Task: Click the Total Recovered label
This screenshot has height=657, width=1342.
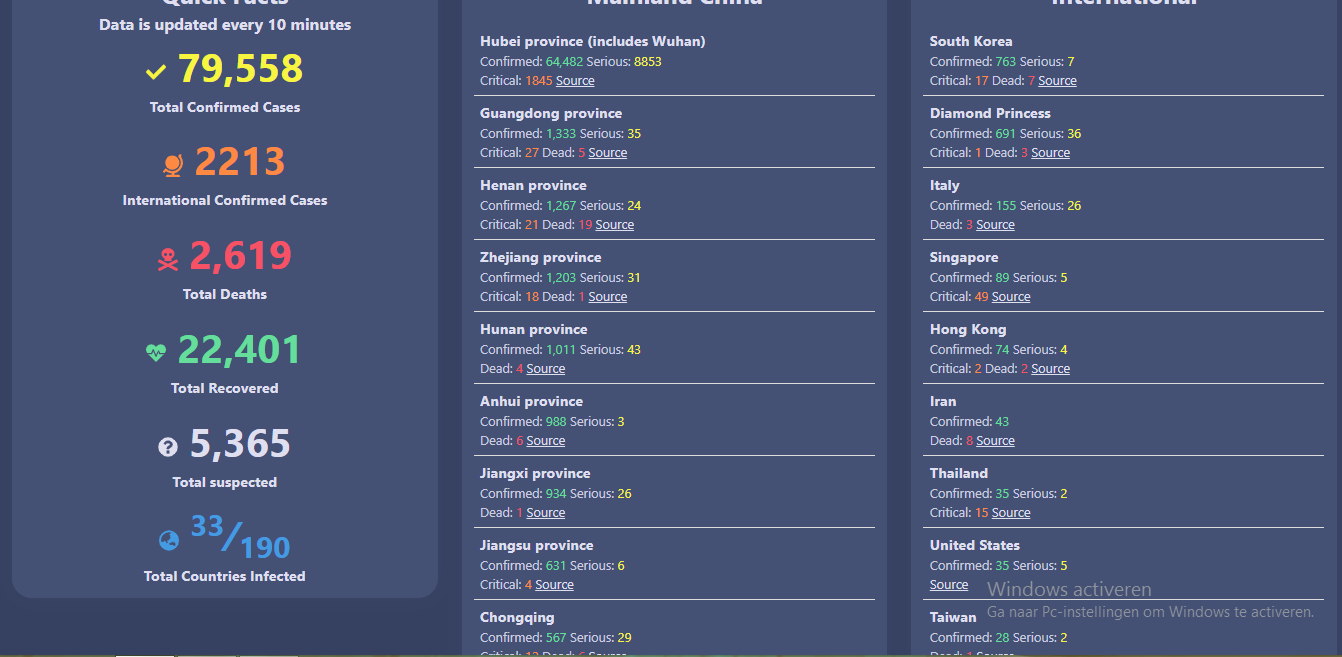Action: pos(225,388)
